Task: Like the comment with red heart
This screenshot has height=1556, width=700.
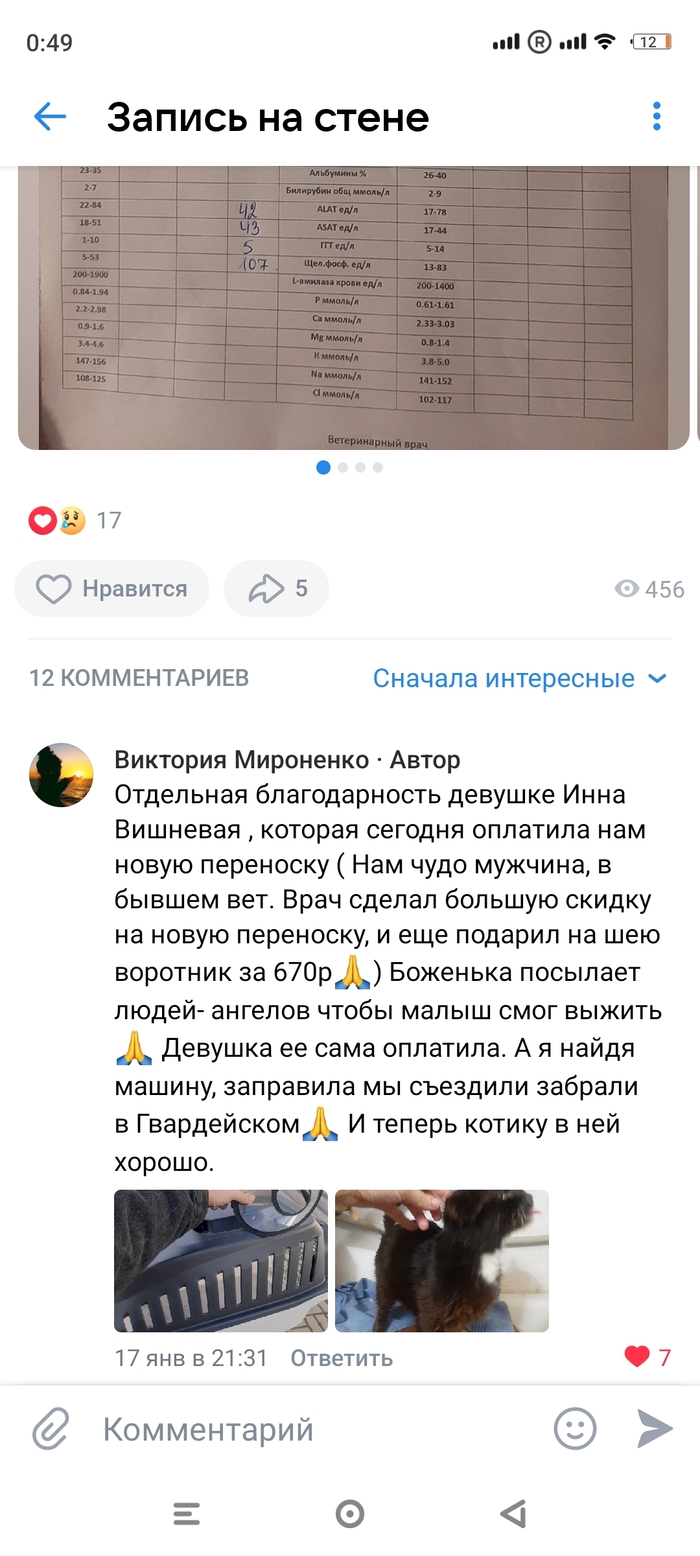Action: [637, 1357]
